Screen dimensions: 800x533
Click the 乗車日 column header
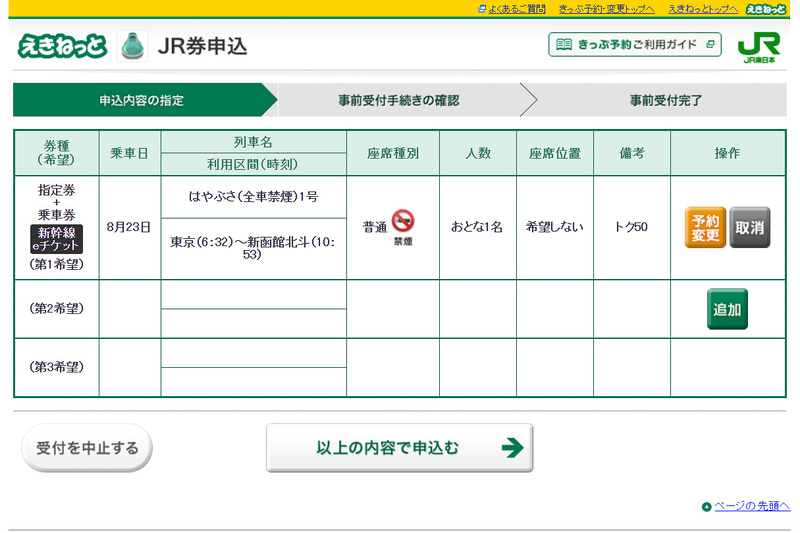pos(129,153)
